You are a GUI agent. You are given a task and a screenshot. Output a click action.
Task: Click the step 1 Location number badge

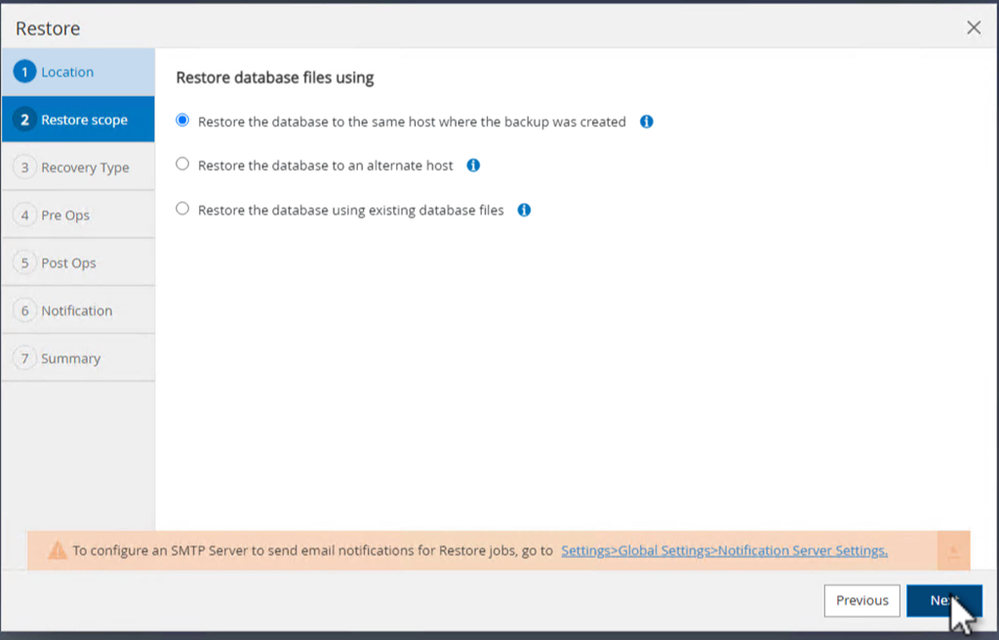coord(26,72)
